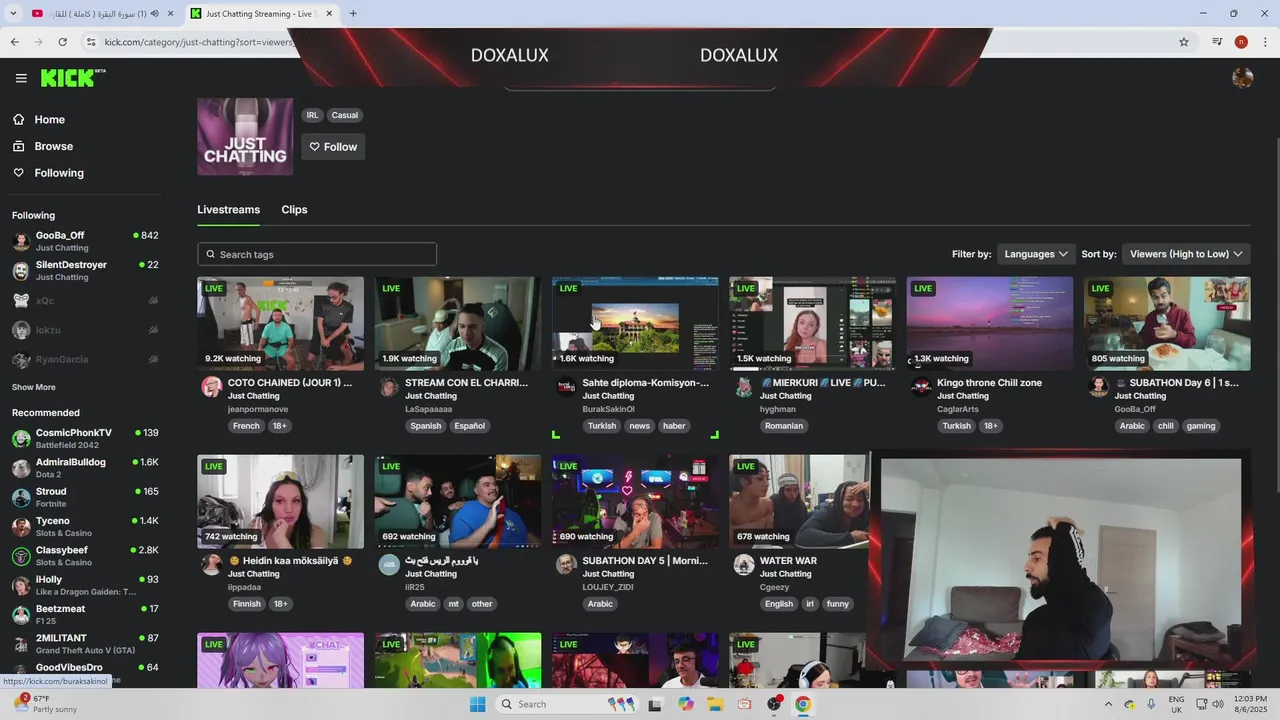
Task: Click the Romanian tag under MIERKURI stream
Action: 784,426
